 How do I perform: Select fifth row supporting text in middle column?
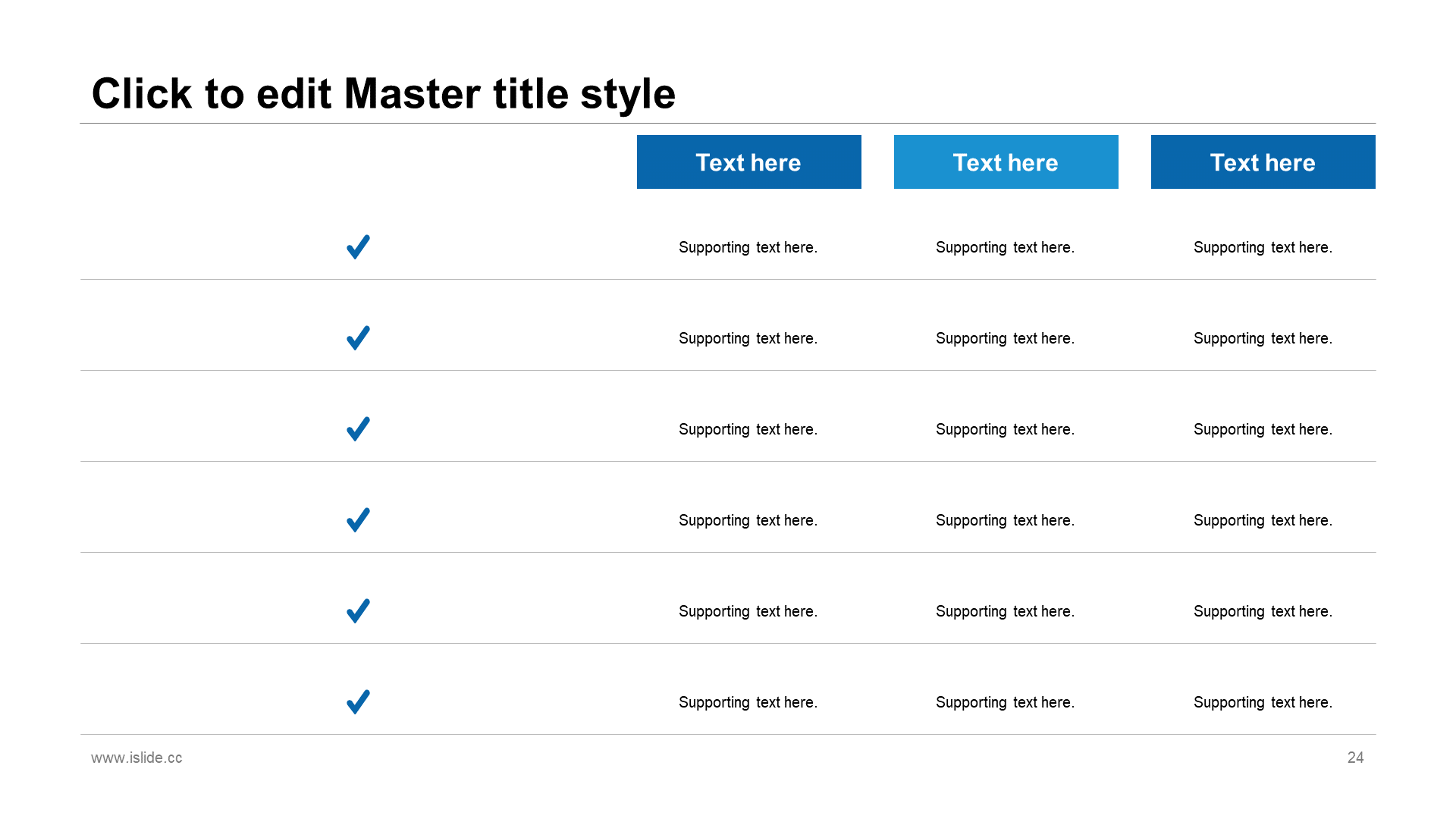1005,611
